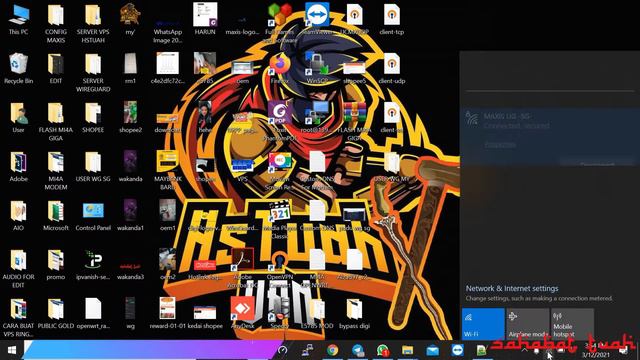Select the ipvanish-se... desktop icon
640x360 pixels.
(x=93, y=264)
